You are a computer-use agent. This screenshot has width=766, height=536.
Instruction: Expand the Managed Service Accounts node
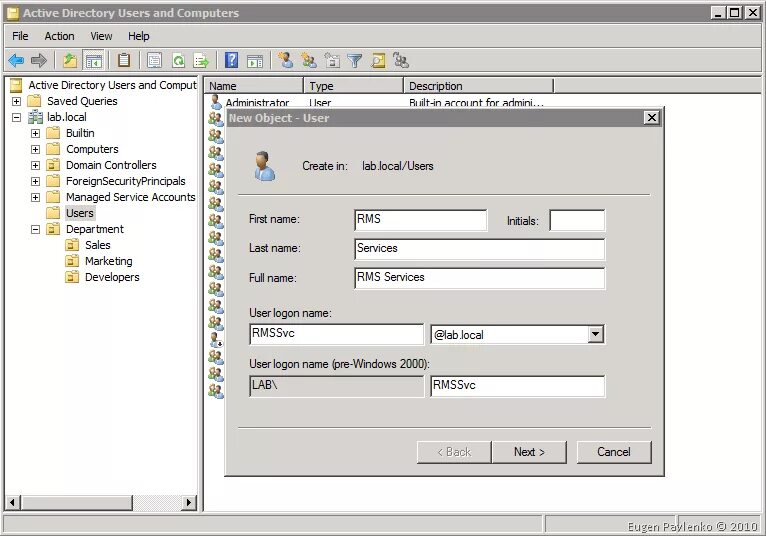(35, 197)
